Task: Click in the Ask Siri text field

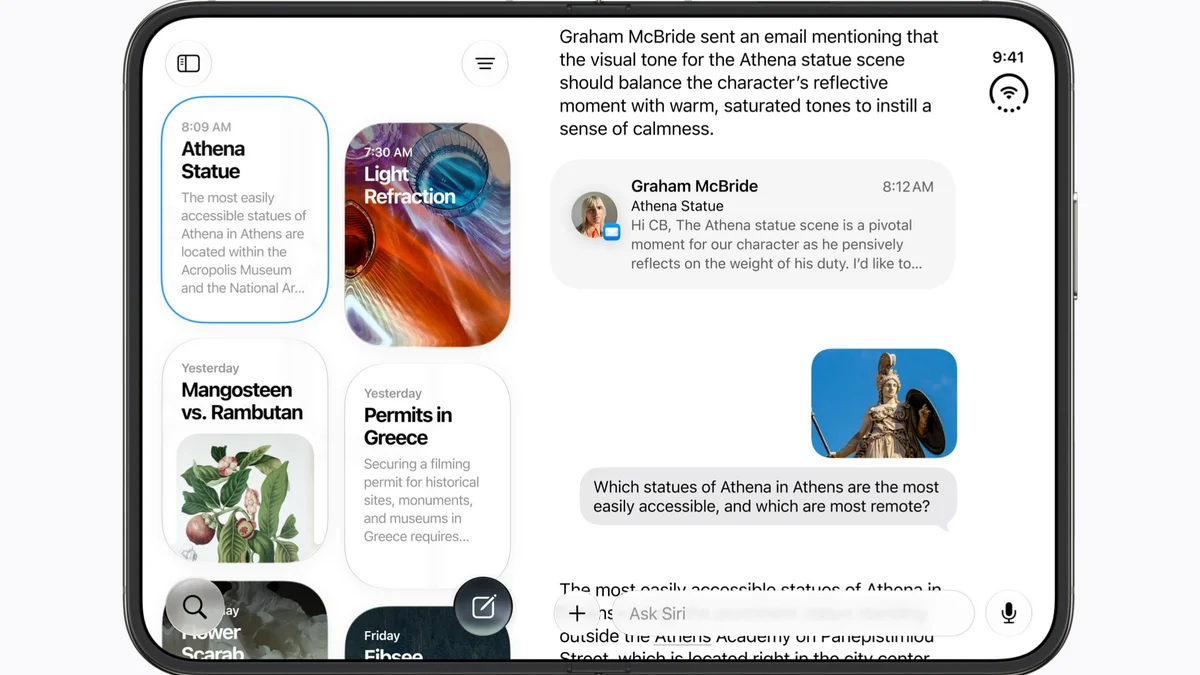Action: (x=790, y=613)
